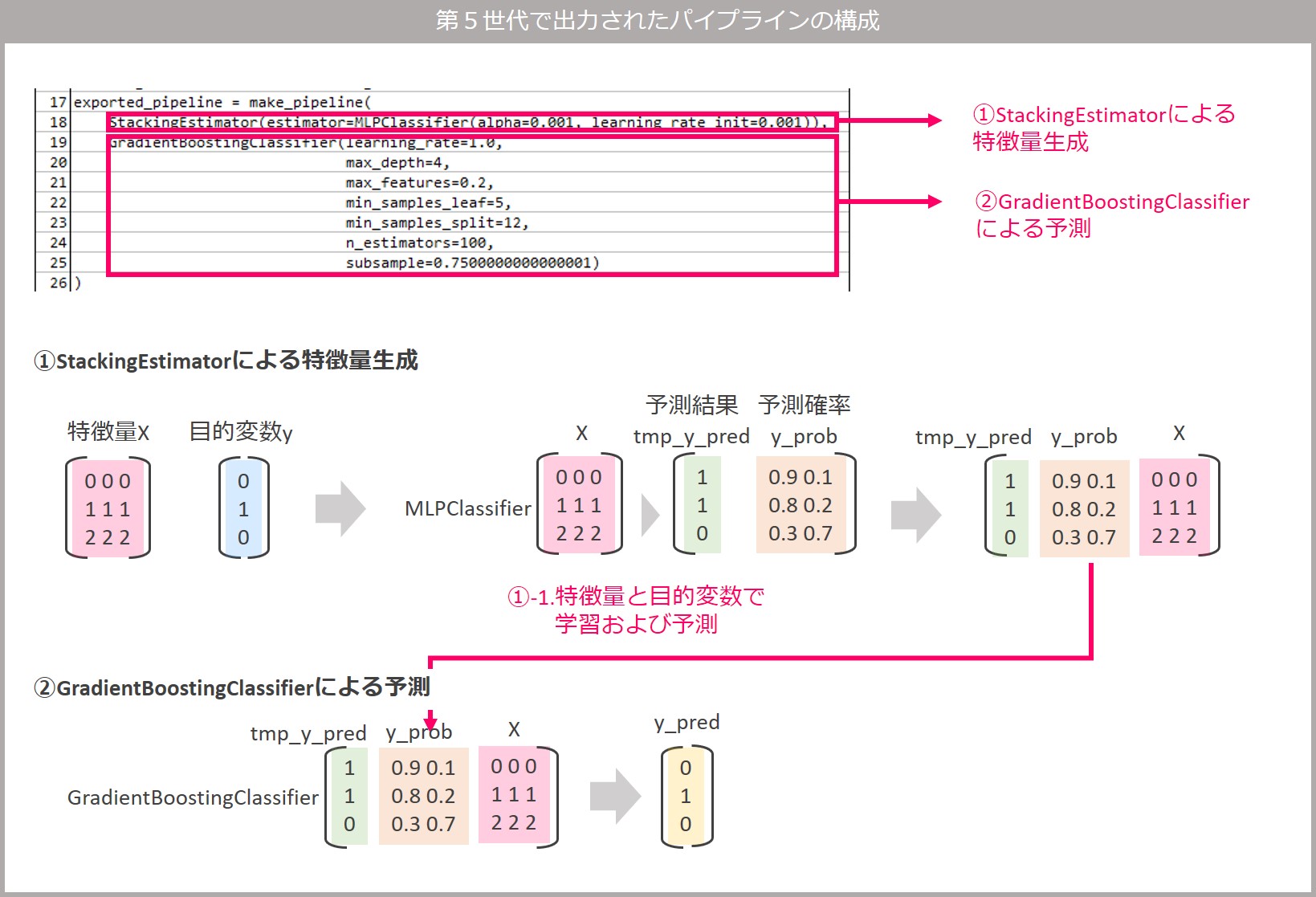The image size is (1316, 897).
Task: Click the heading ②GradientBoostingClassifierによる予測
Action: (232, 687)
